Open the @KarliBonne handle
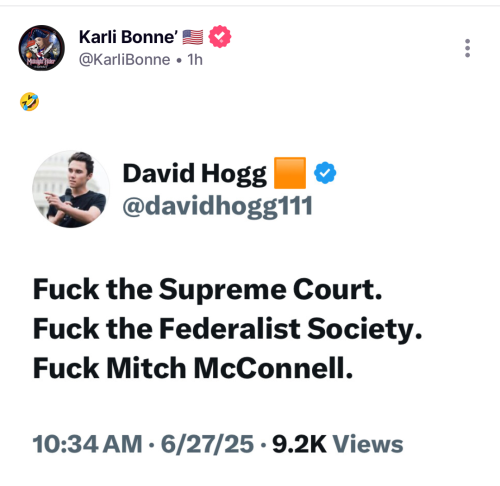Image resolution: width=500 pixels, height=486 pixels. click(x=124, y=60)
